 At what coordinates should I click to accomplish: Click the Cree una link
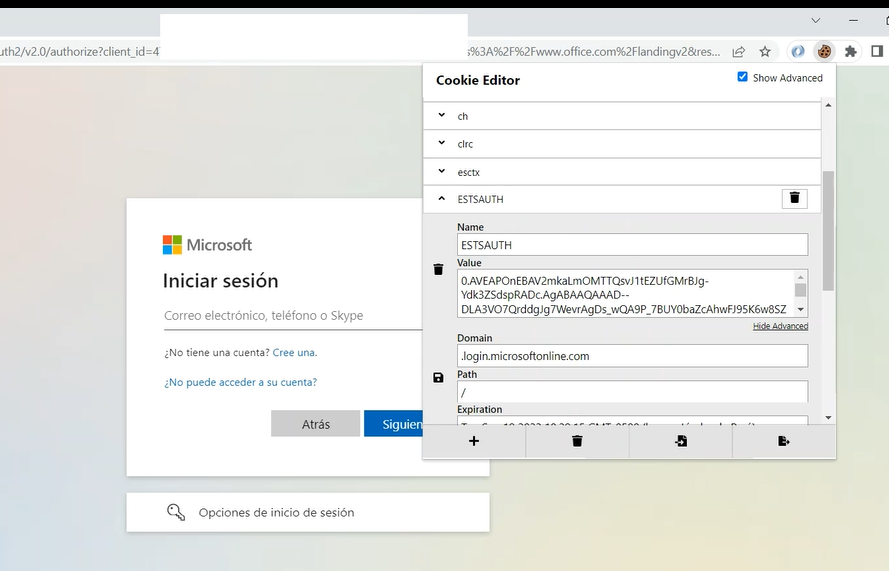click(x=295, y=352)
